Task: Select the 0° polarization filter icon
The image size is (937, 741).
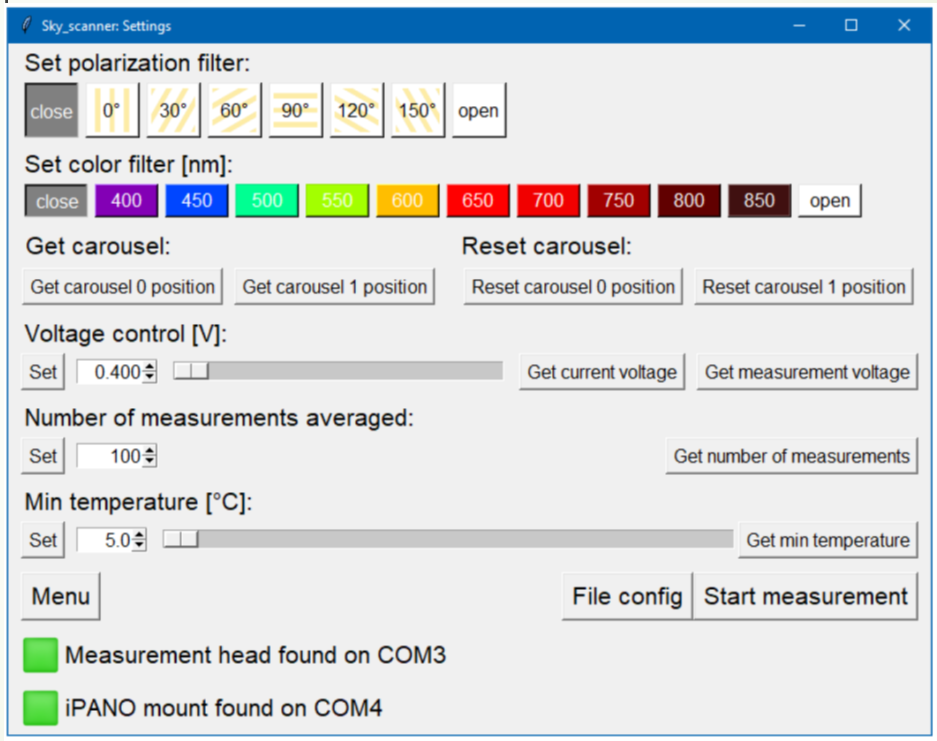Action: coord(111,111)
